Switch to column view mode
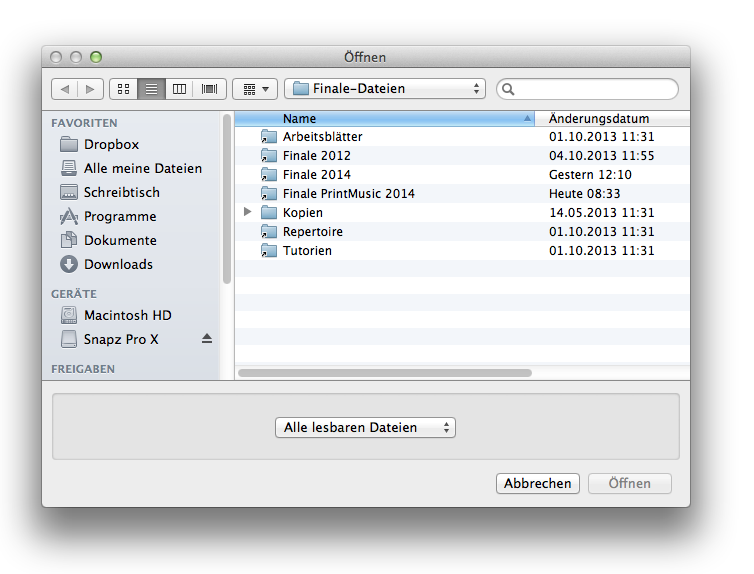This screenshot has width=754, height=574. point(180,89)
